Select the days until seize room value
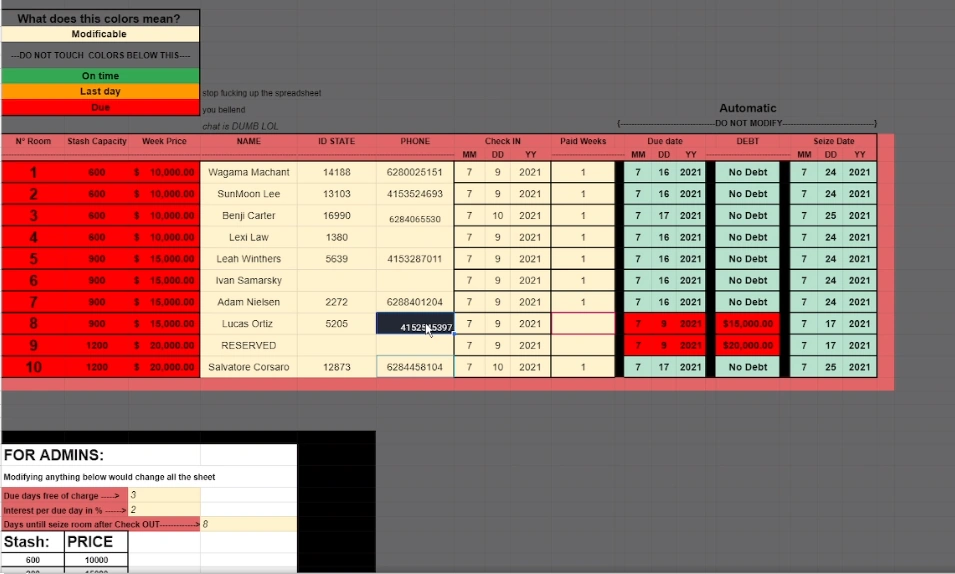 [x=248, y=524]
